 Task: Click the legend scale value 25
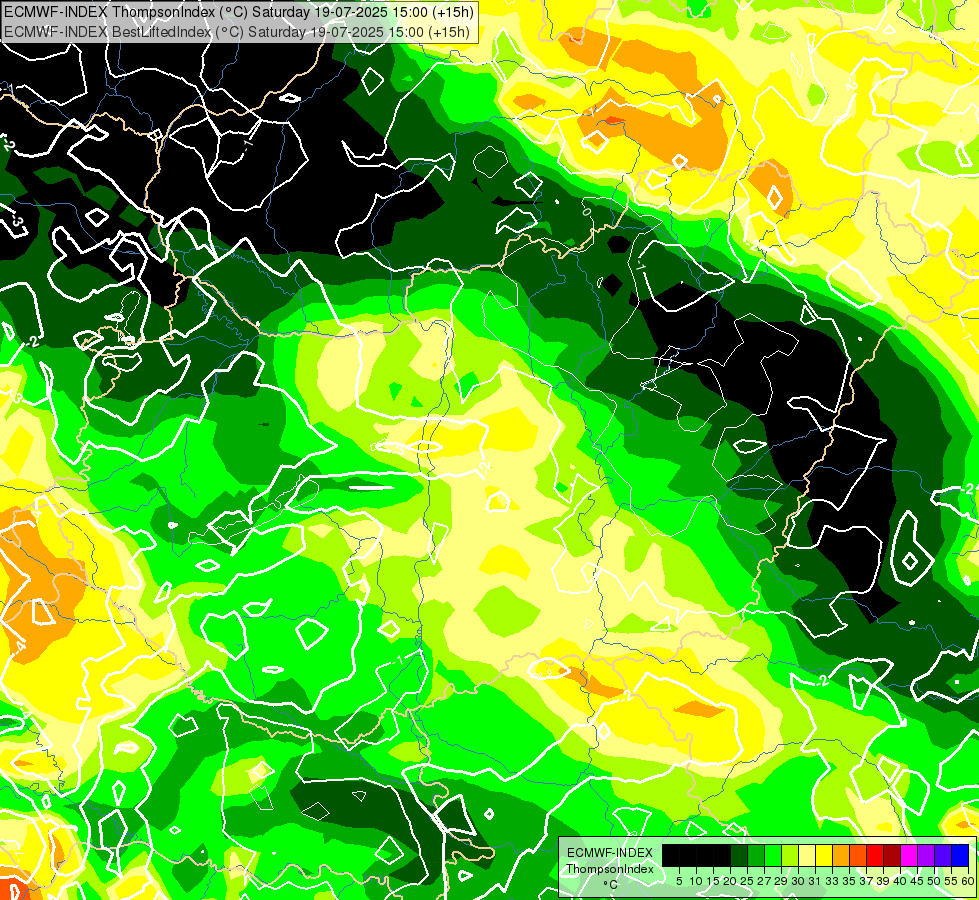747,881
